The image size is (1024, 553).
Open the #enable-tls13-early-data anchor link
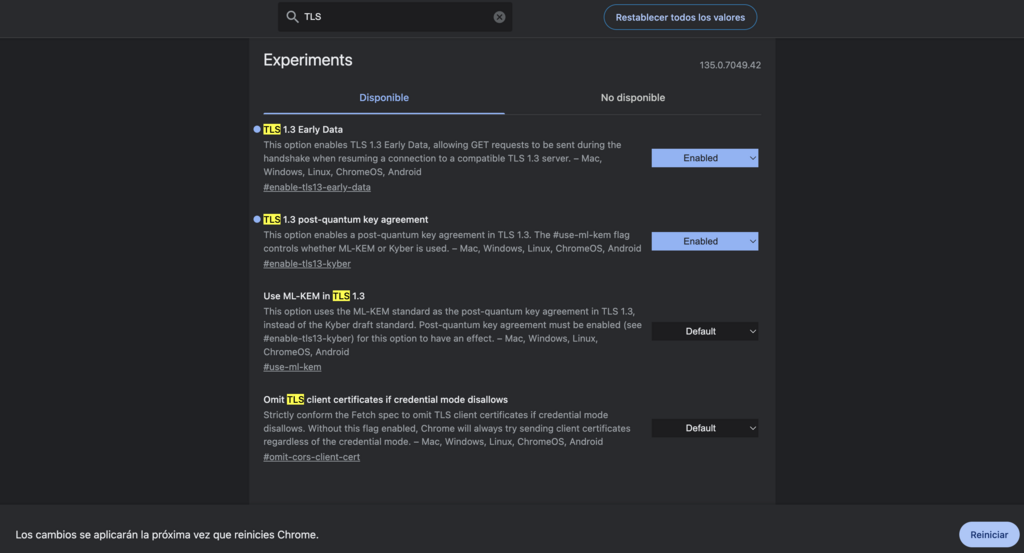(x=317, y=188)
